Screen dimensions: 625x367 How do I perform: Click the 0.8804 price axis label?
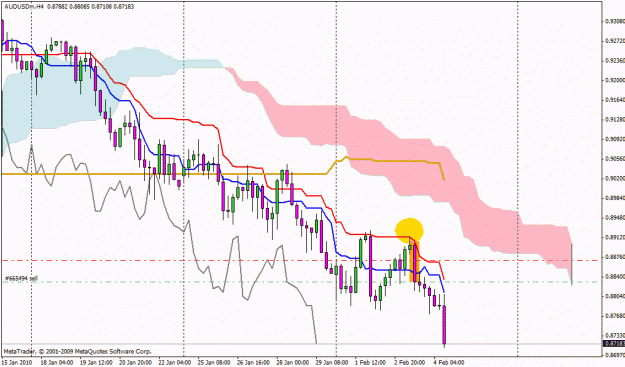click(x=615, y=296)
